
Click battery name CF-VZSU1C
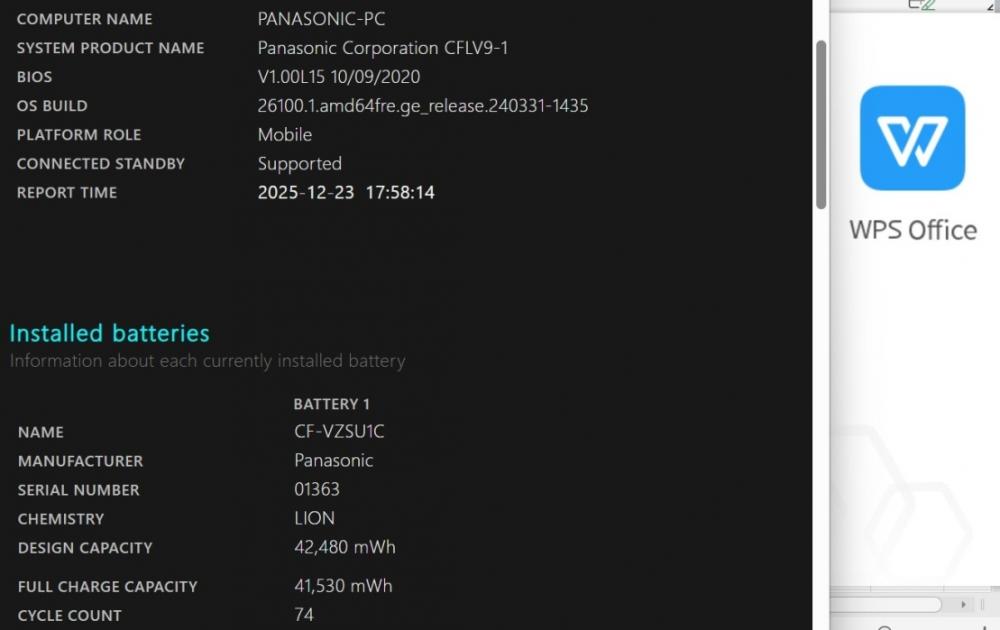(339, 432)
